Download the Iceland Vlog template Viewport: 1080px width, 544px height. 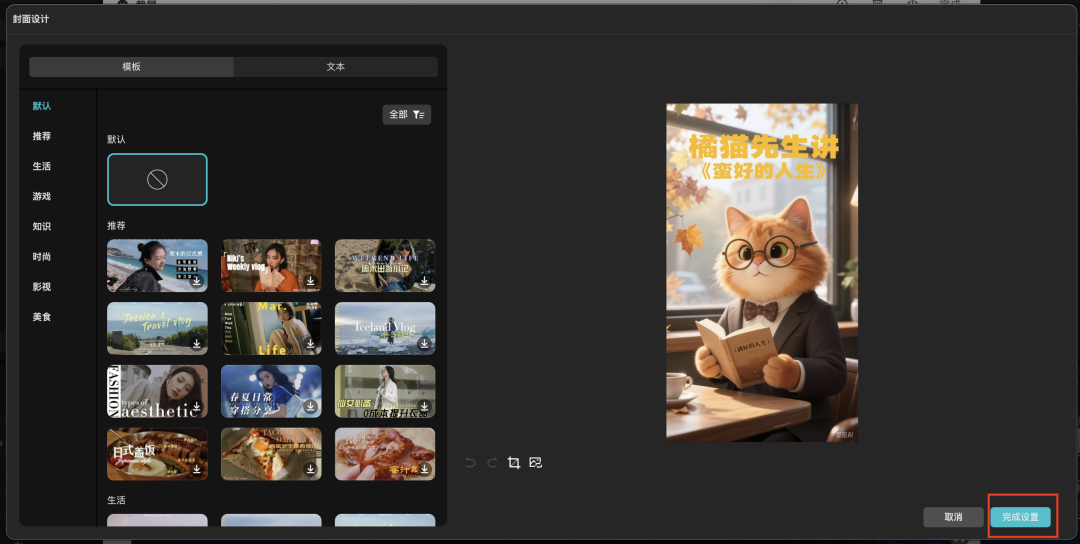pyautogui.click(x=425, y=344)
